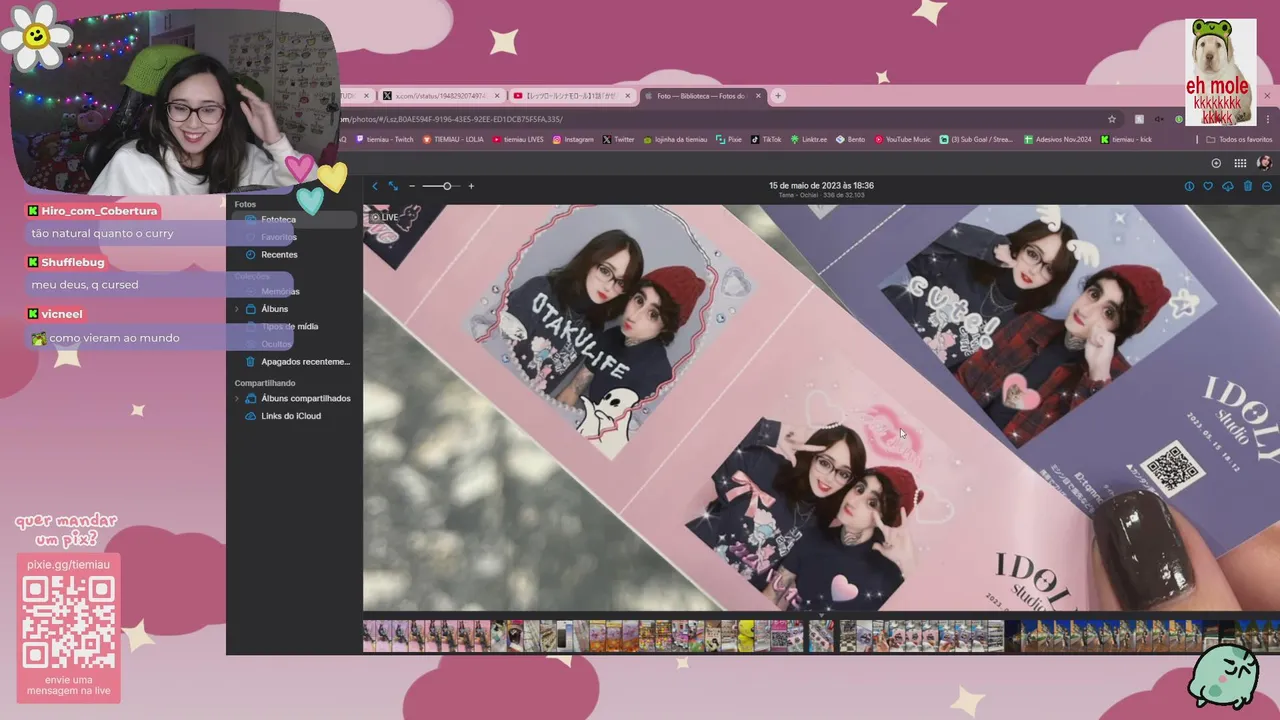Image resolution: width=1280 pixels, height=720 pixels.
Task: Click the browser audio mute extension icon
Action: coord(1159,119)
